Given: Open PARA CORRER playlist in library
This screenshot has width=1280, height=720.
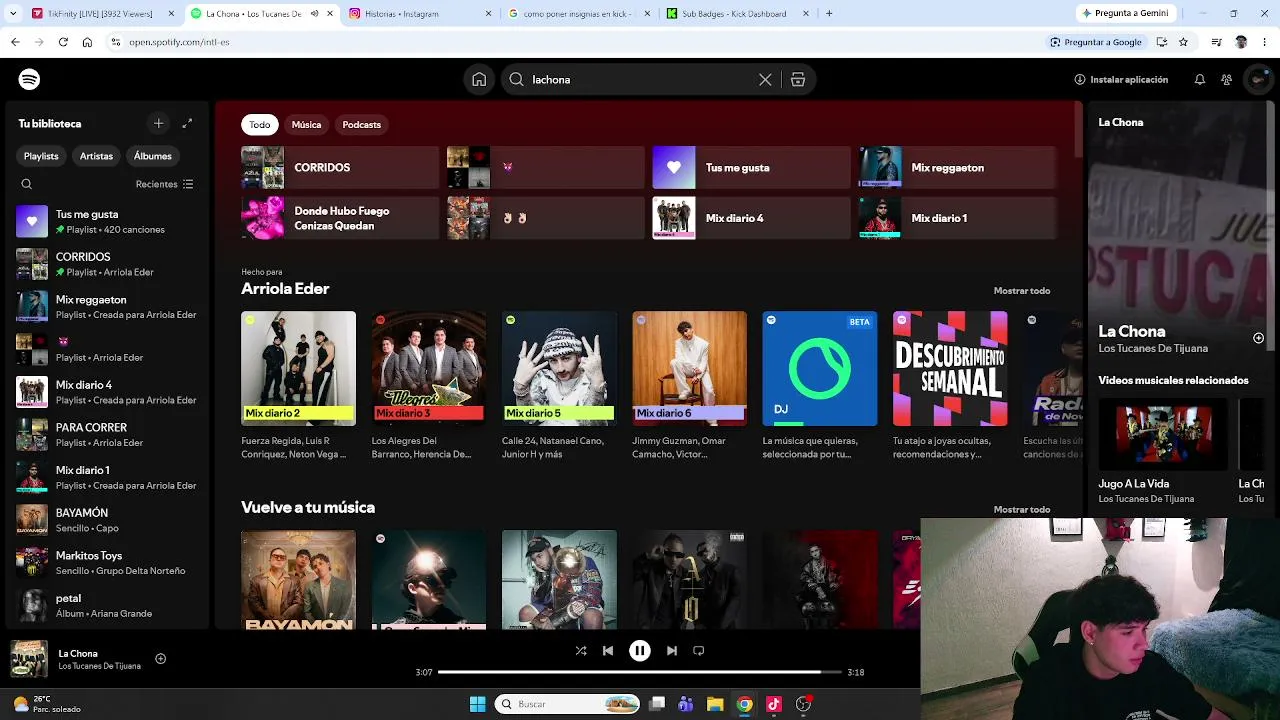Looking at the screenshot, I should (107, 434).
